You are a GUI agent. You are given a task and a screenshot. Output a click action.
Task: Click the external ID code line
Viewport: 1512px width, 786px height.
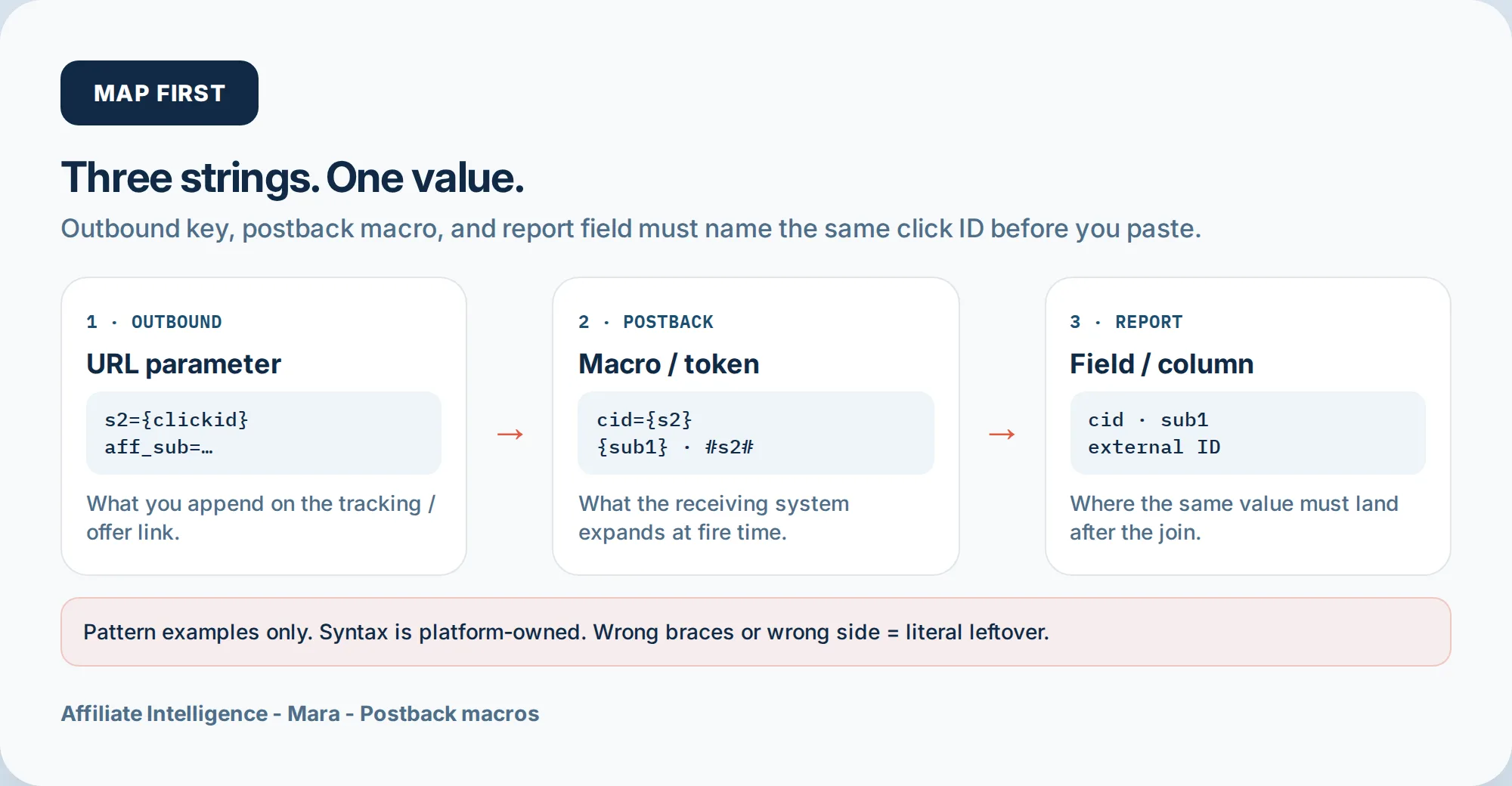click(x=1154, y=447)
